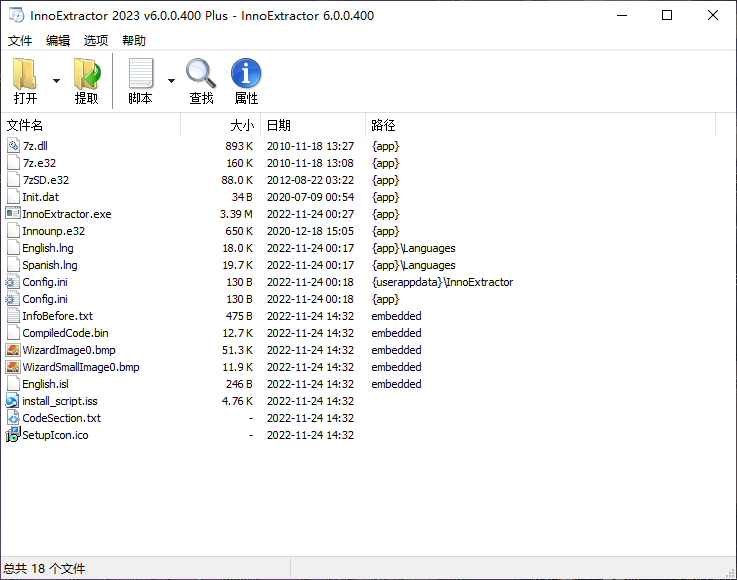Select the file name 7z.dll

pyautogui.click(x=35, y=146)
